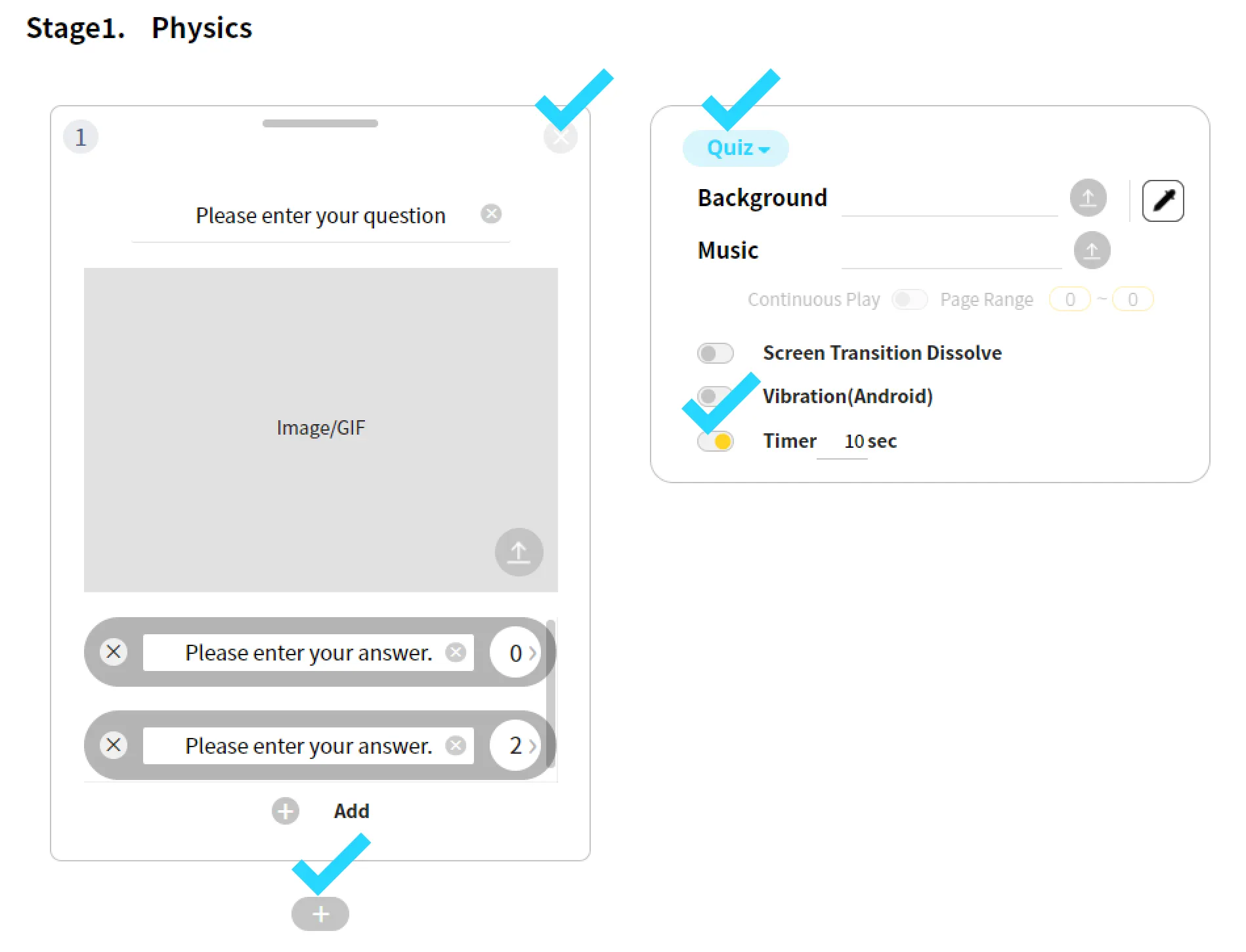Clear the question text field
Image resolution: width=1246 pixels, height=952 pixels.
(x=491, y=214)
